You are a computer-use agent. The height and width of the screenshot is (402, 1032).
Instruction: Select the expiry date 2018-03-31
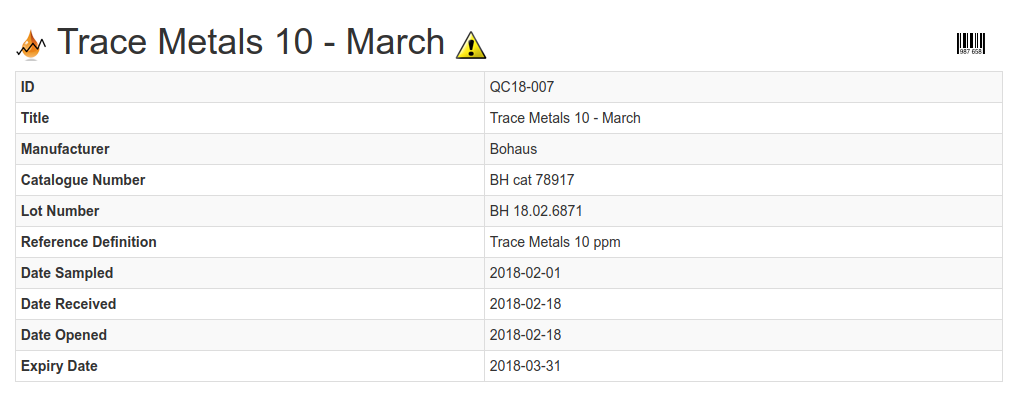525,366
